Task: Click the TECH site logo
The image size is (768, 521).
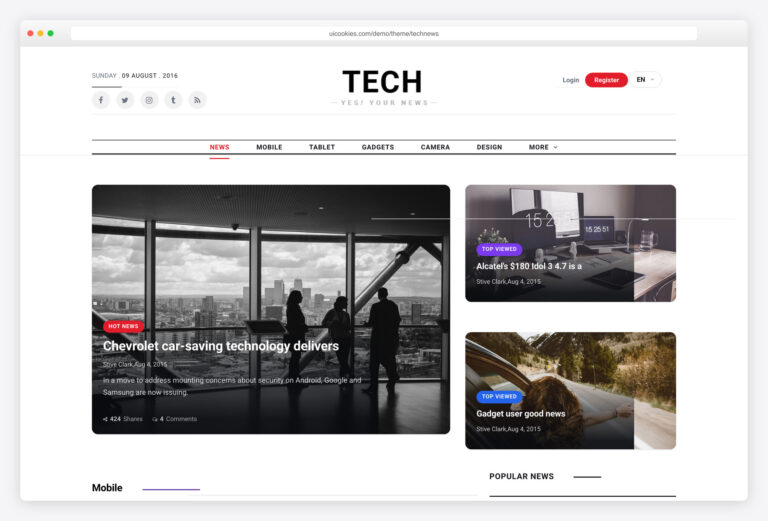Action: 382,81
